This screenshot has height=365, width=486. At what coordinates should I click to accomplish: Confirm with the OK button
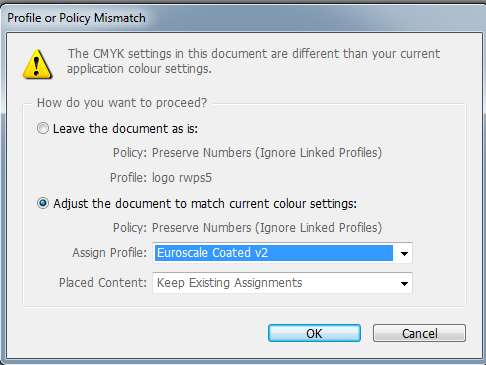[314, 333]
